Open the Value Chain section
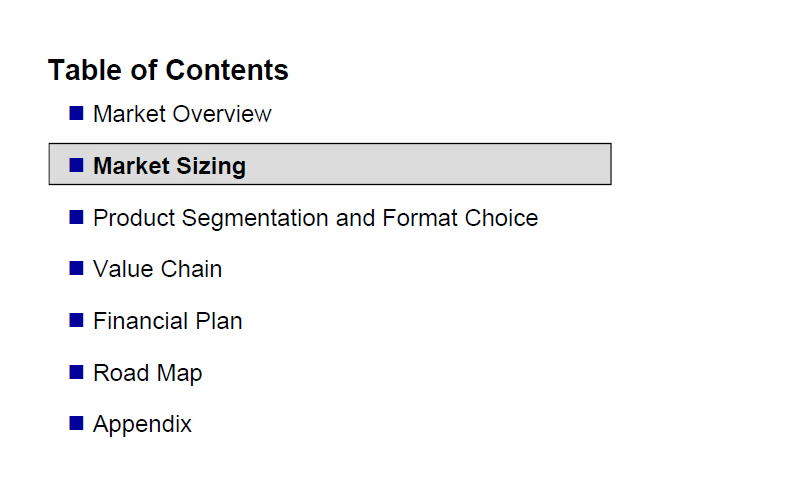The image size is (800, 500). click(158, 269)
